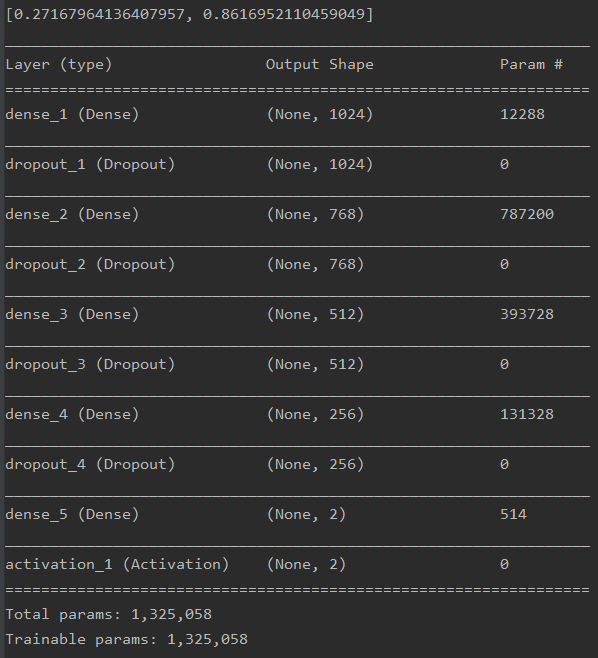Select the 'dense_2 (Dense)' layer name
The height and width of the screenshot is (658, 598).
click(72, 214)
